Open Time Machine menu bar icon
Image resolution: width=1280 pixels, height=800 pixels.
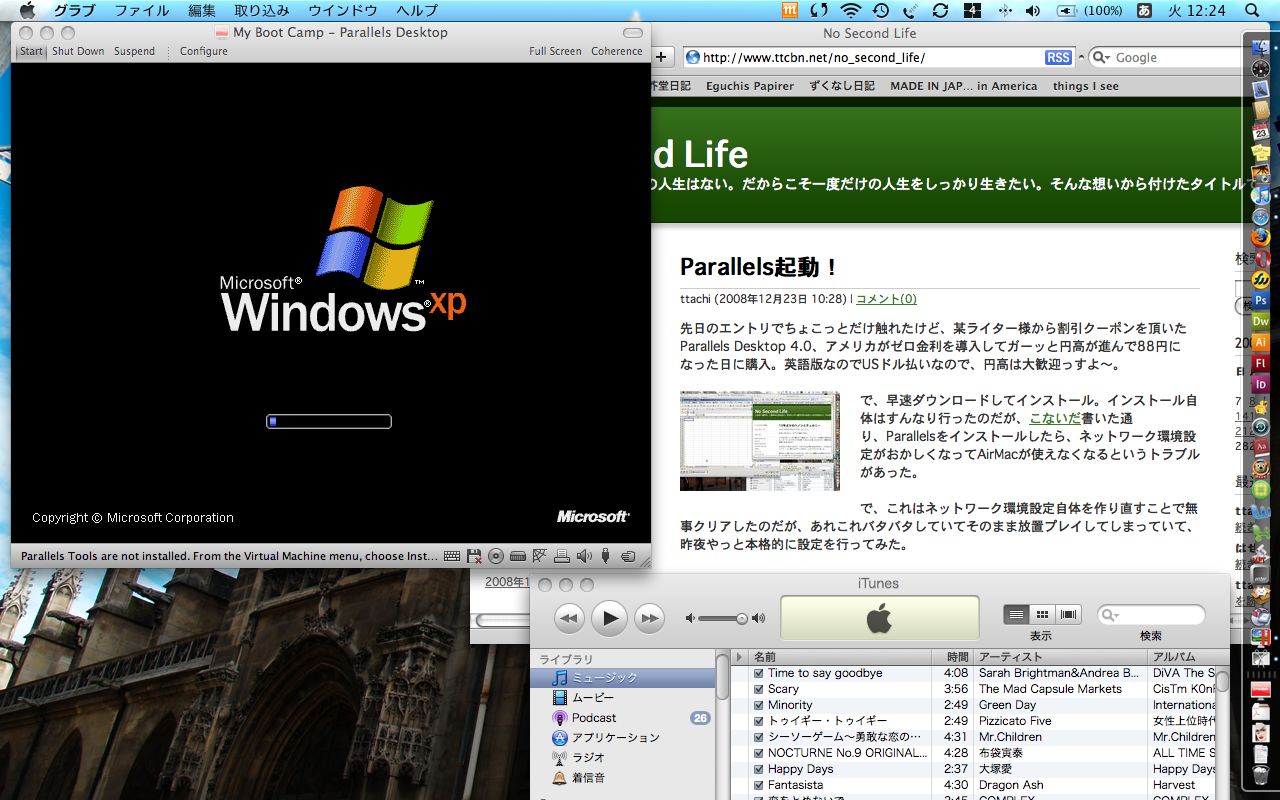(880, 11)
